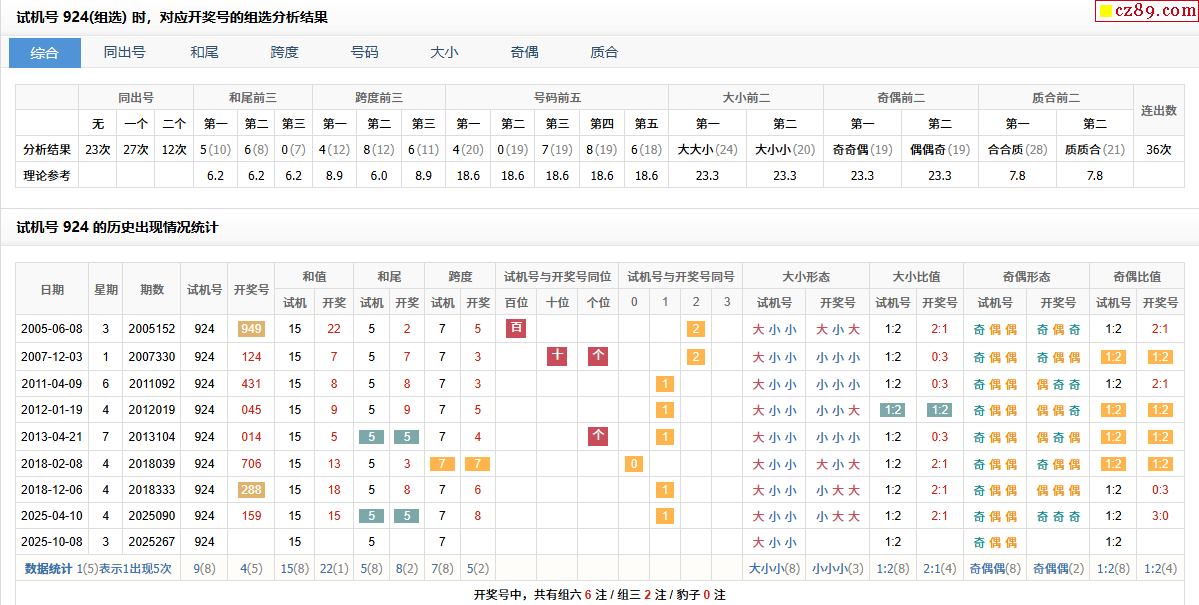Screen dimensions: 1199x605
Task: Click the red 百 badge in the 2005-06-08 row
Action: click(516, 328)
